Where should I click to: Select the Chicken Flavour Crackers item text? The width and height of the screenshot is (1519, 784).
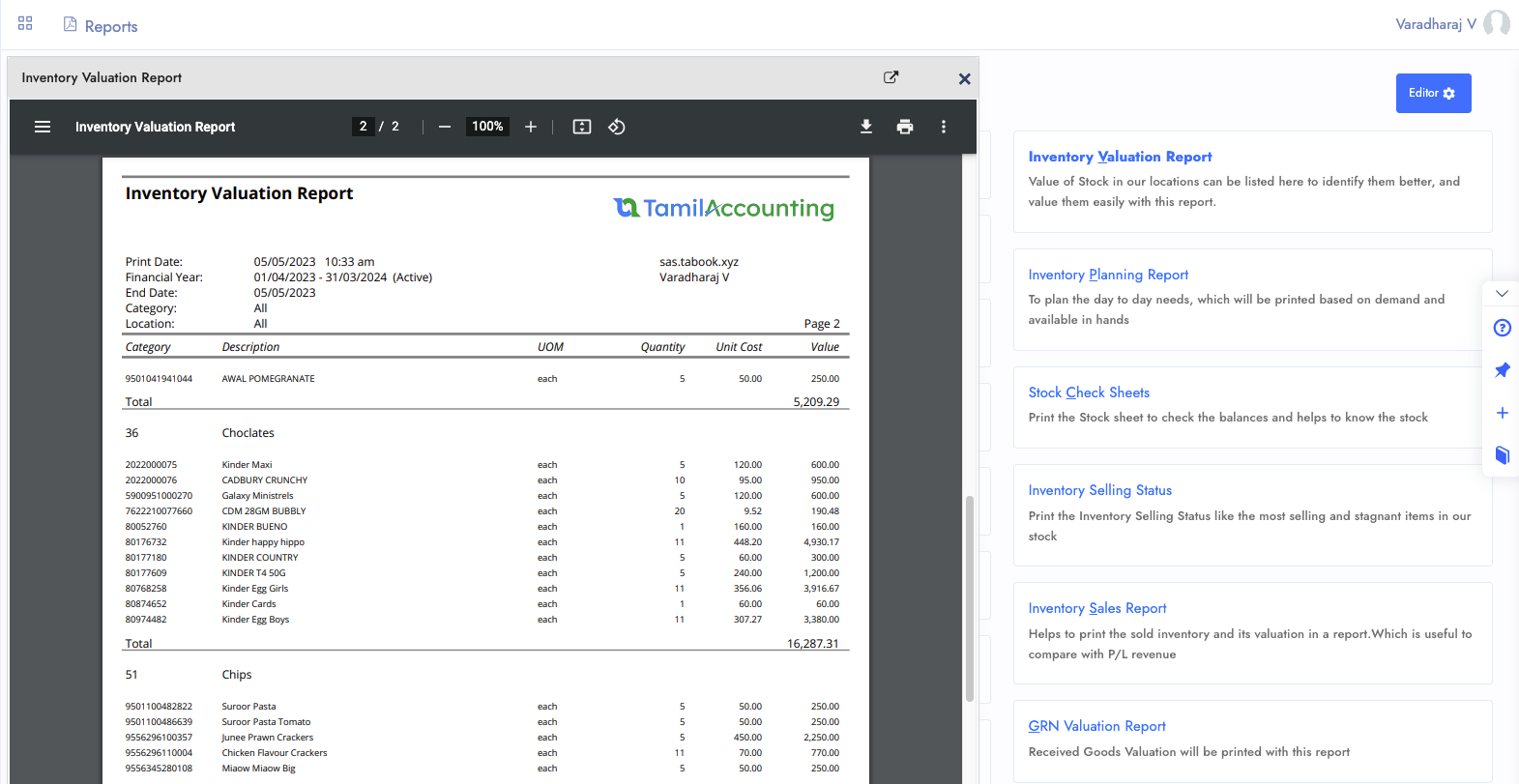pyautogui.click(x=274, y=753)
